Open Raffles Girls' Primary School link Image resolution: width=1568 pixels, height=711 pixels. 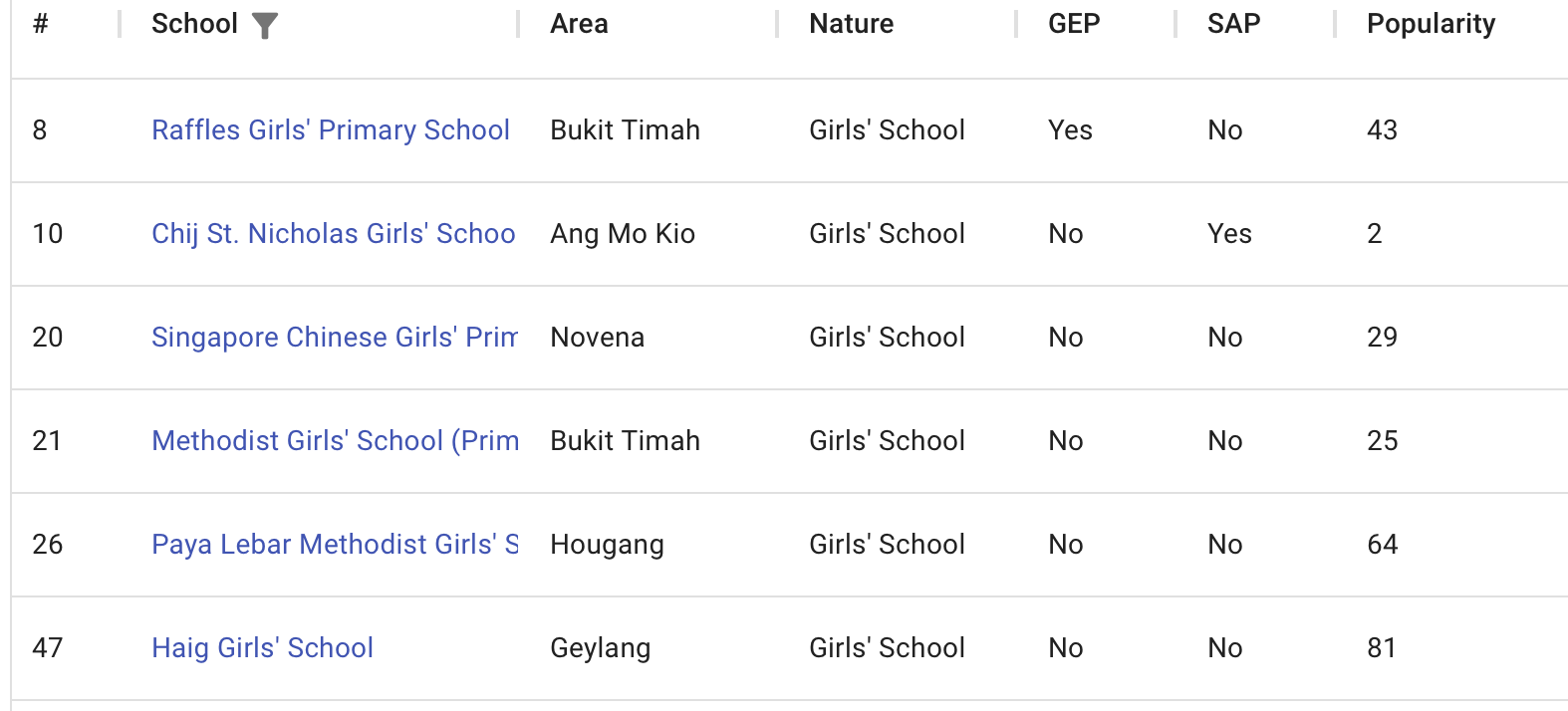pyautogui.click(x=331, y=130)
